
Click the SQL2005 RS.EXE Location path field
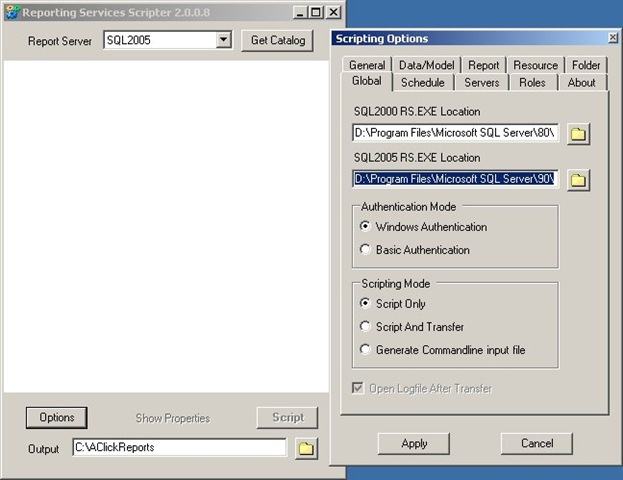point(455,179)
